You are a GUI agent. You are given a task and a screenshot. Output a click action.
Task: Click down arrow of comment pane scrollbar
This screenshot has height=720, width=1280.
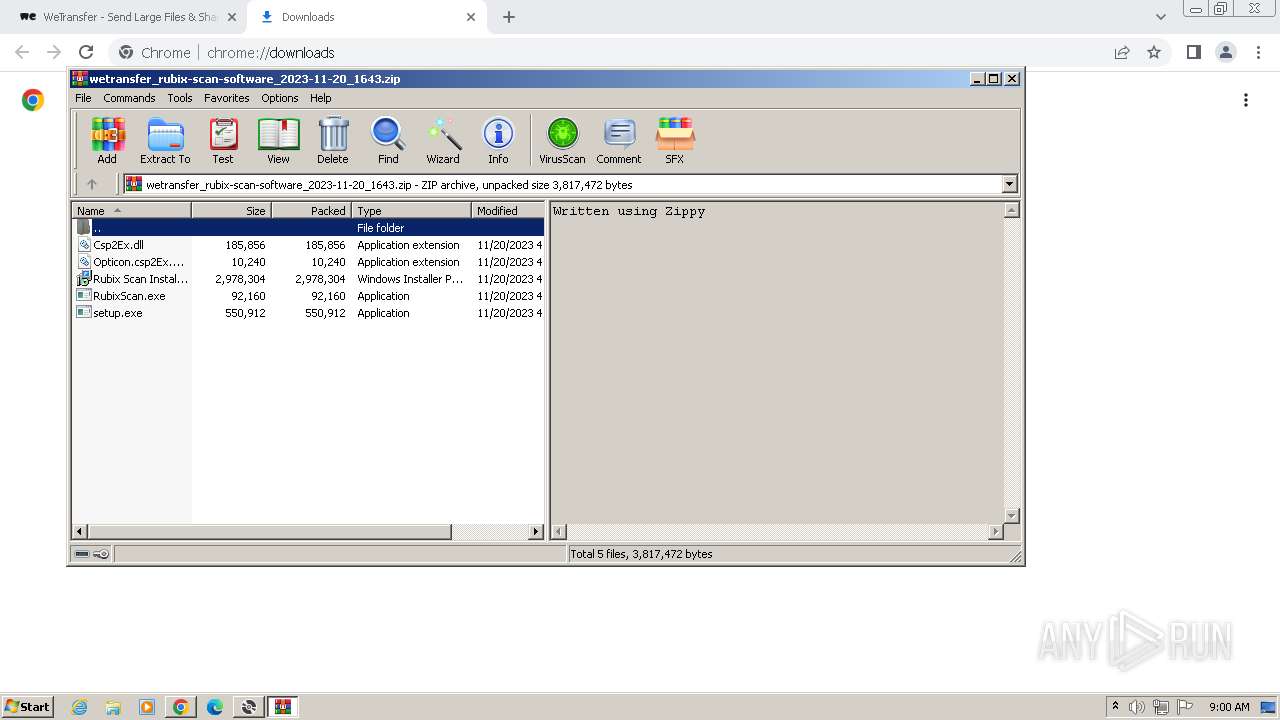[1011, 516]
